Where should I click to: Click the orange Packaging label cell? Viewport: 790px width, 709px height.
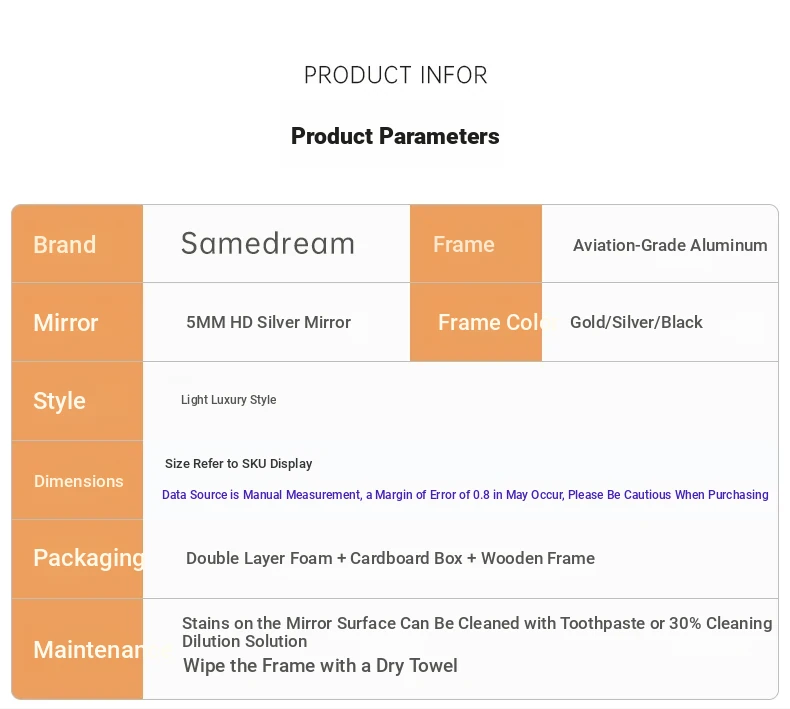click(77, 558)
